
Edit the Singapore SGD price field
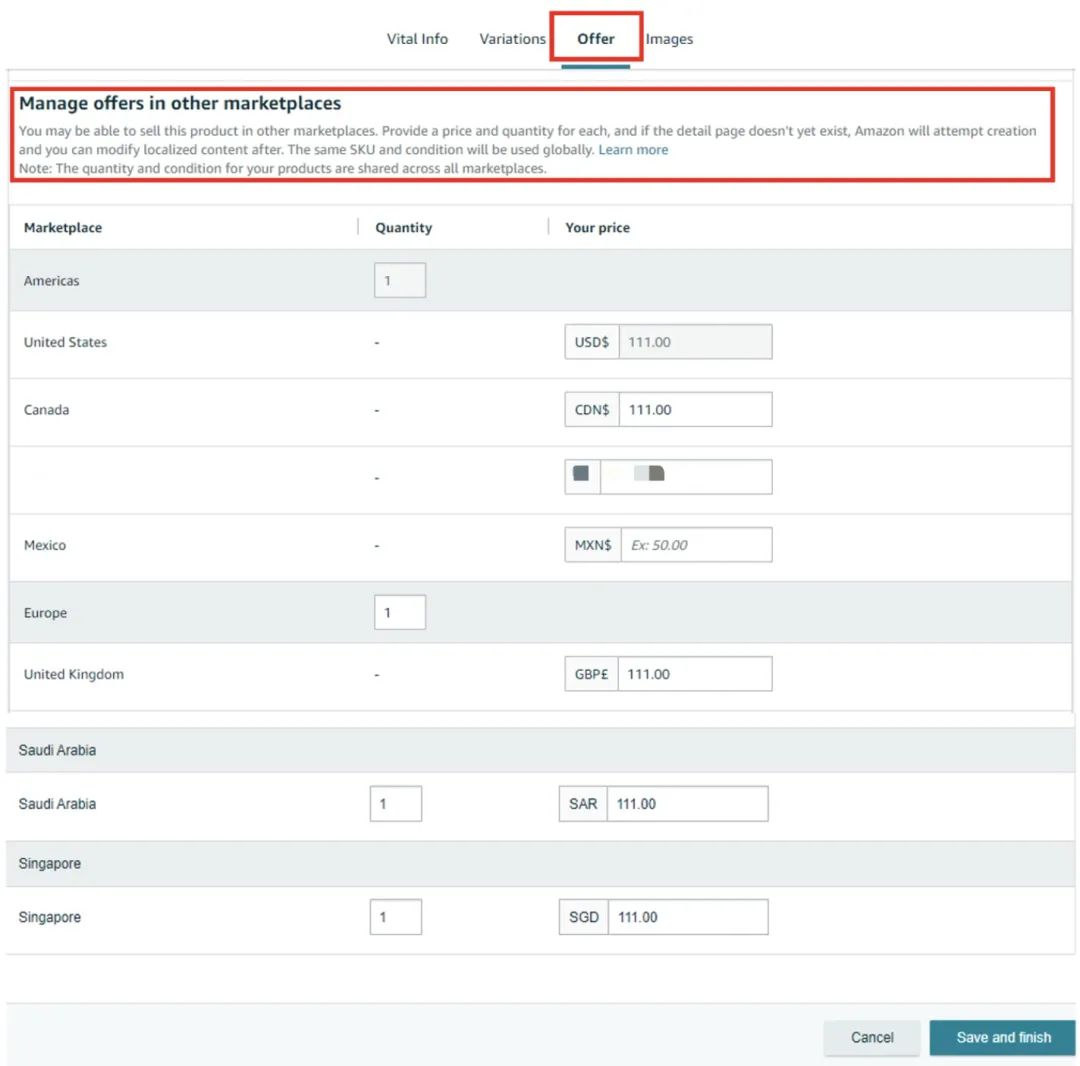click(686, 917)
